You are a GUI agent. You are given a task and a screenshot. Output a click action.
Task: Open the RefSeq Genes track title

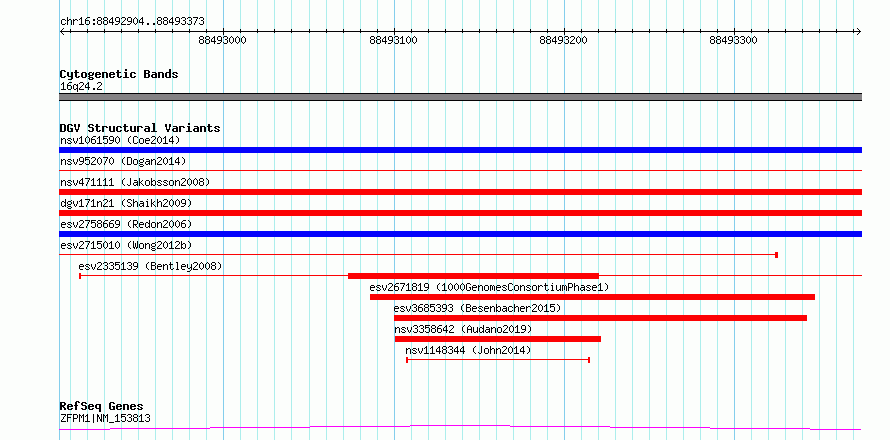pos(102,407)
